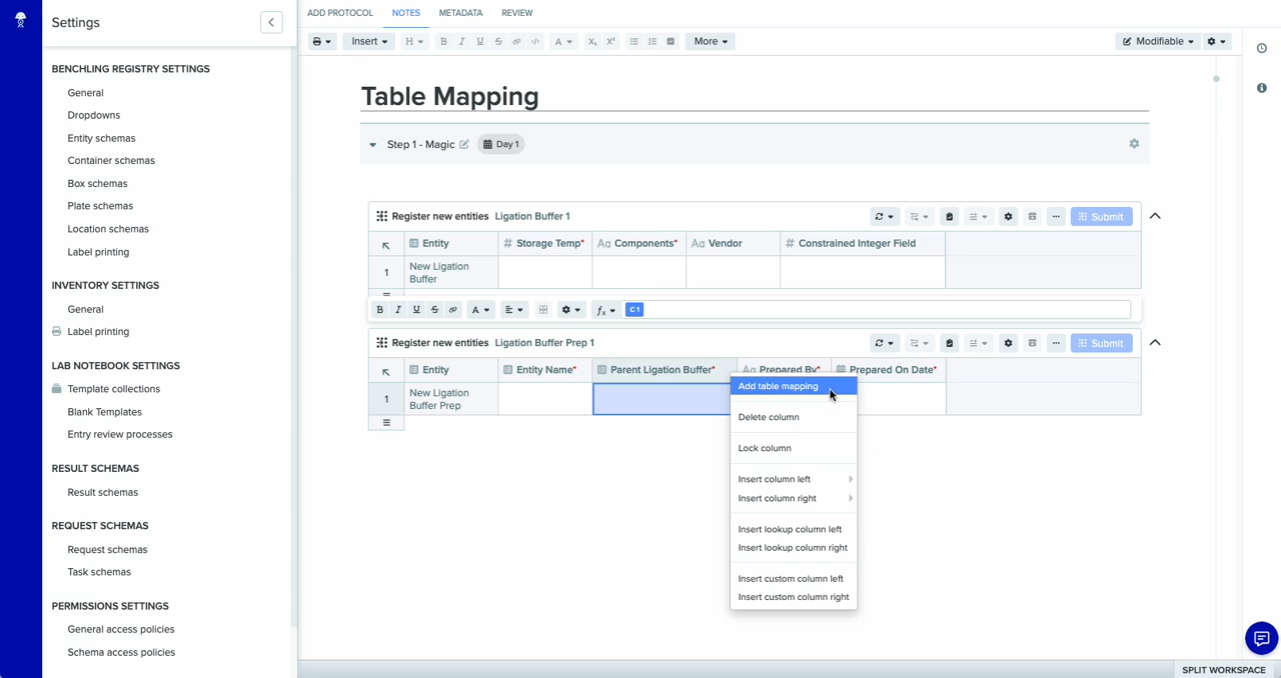Open the heading style H dropdown
The width and height of the screenshot is (1281, 678).
(413, 42)
